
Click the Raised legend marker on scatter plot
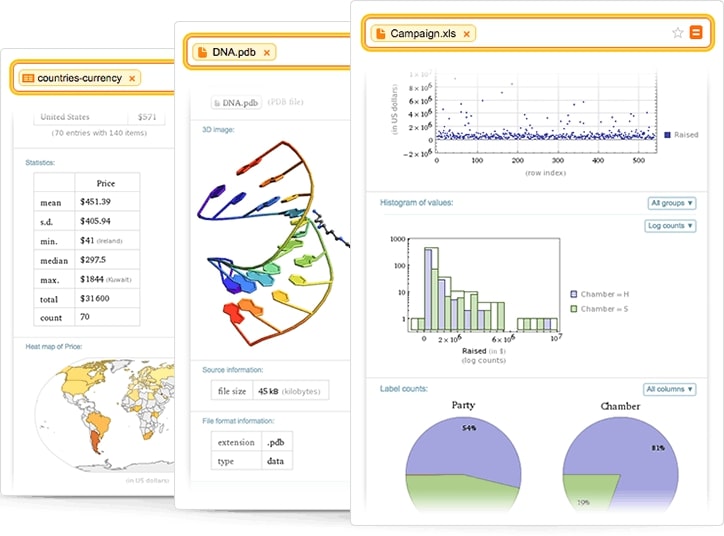tap(667, 134)
